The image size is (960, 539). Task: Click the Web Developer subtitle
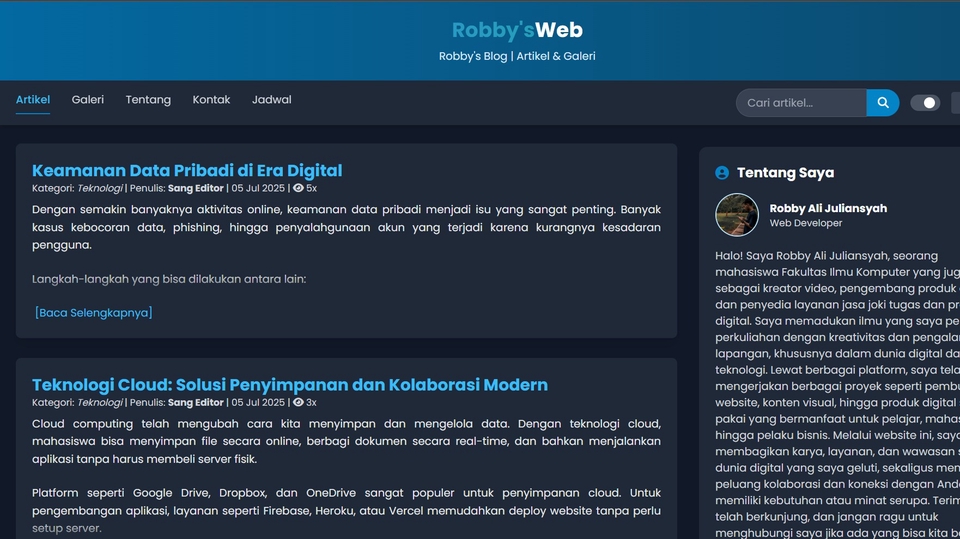[806, 223]
